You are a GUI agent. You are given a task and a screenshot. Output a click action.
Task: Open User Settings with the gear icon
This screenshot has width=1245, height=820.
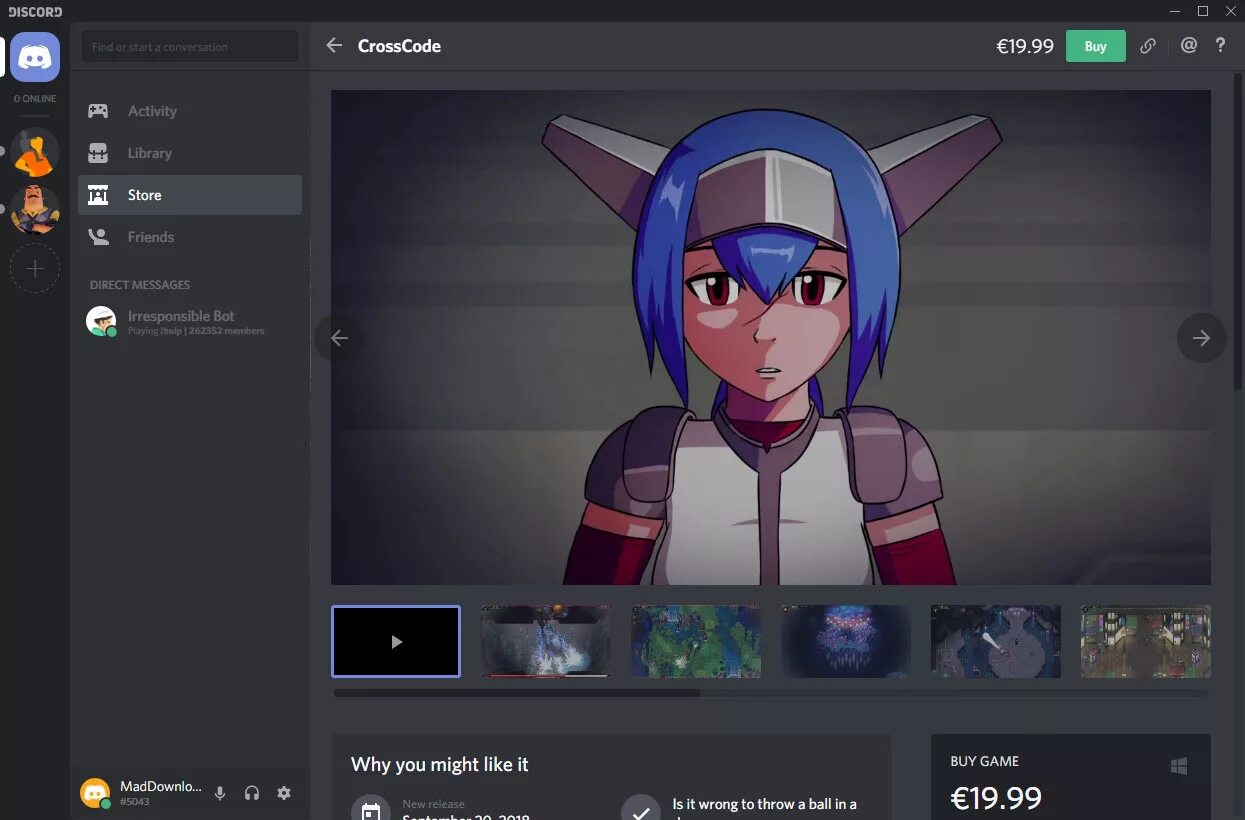(284, 793)
